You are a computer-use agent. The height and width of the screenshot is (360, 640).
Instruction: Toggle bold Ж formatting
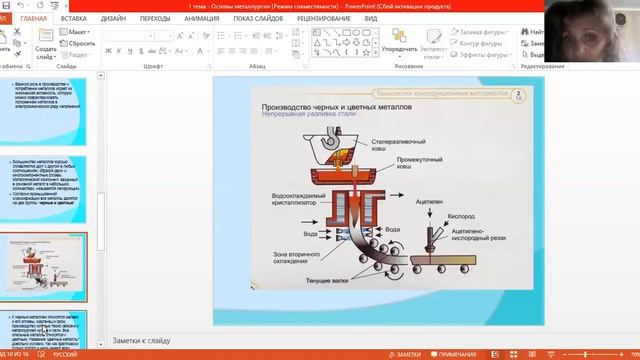(x=108, y=51)
